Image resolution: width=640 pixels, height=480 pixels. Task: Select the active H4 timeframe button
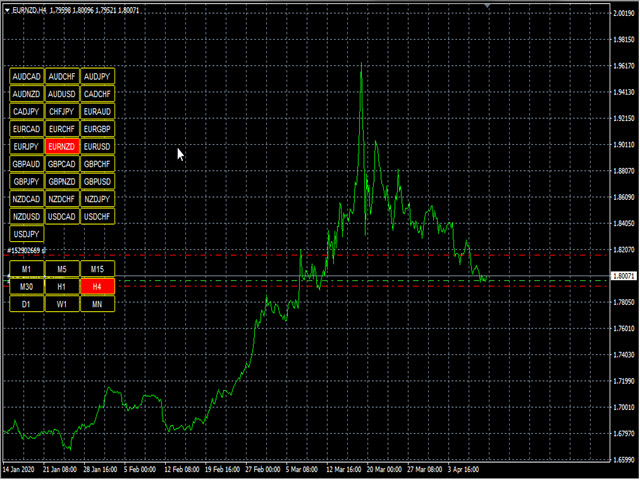coord(97,286)
